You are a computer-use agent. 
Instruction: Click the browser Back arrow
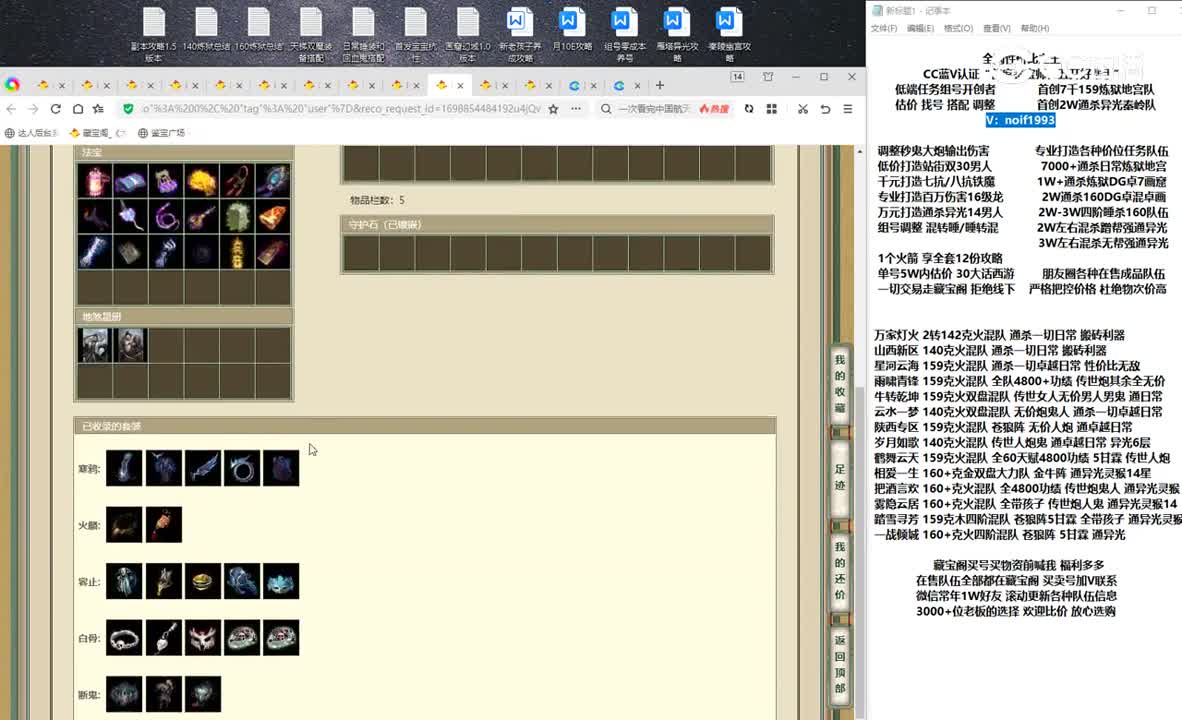pos(11,109)
